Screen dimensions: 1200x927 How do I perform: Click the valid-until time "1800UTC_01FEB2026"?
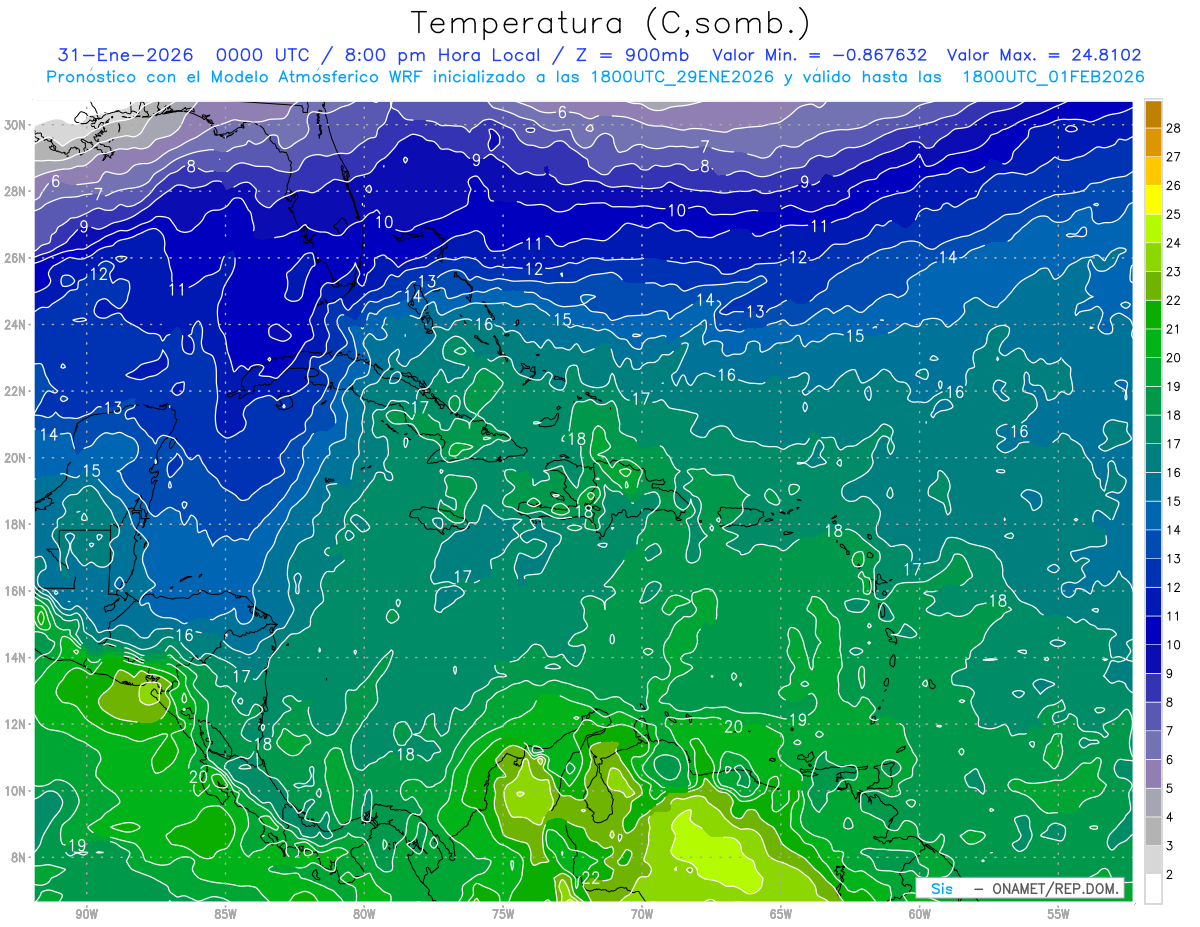coord(1053,77)
